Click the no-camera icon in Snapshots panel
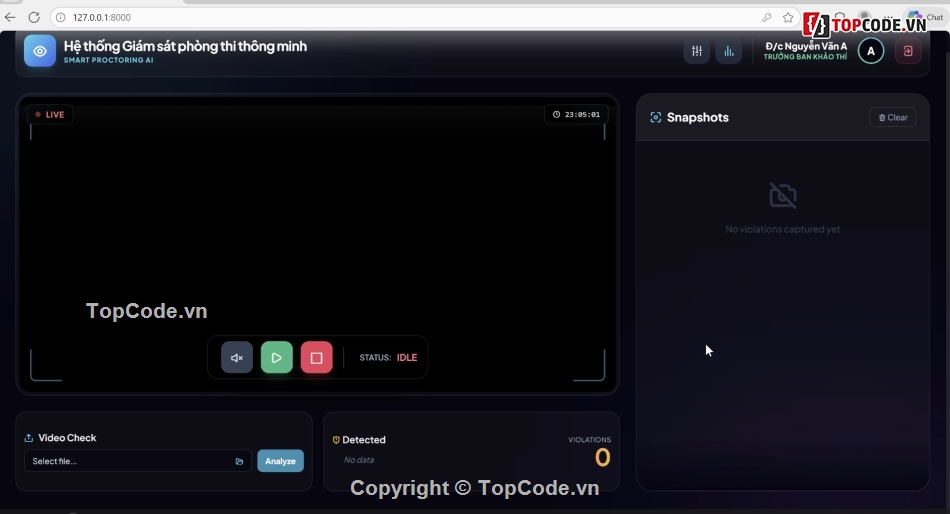Image resolution: width=950 pixels, height=514 pixels. pos(783,195)
